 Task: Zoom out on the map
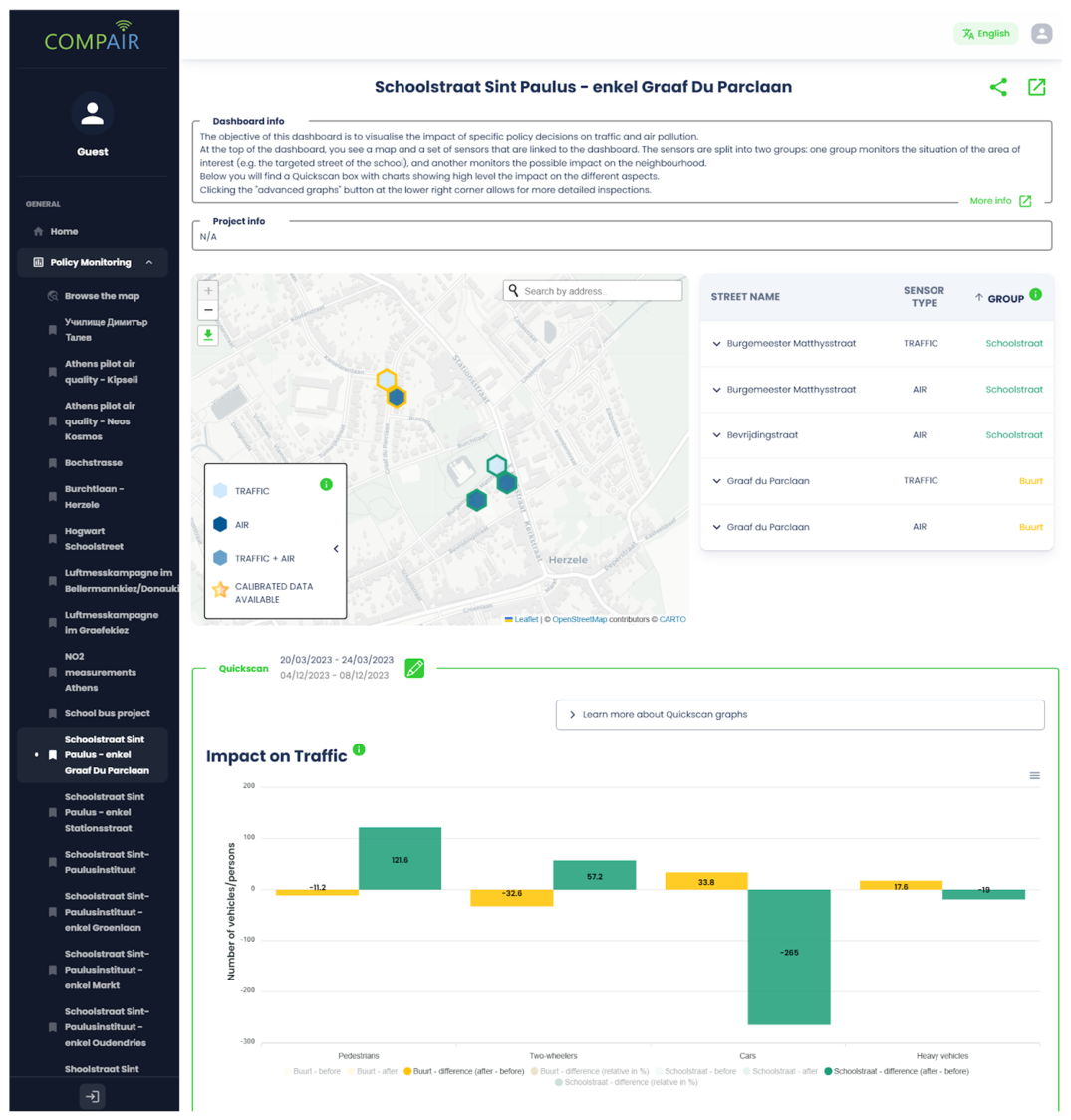(208, 310)
